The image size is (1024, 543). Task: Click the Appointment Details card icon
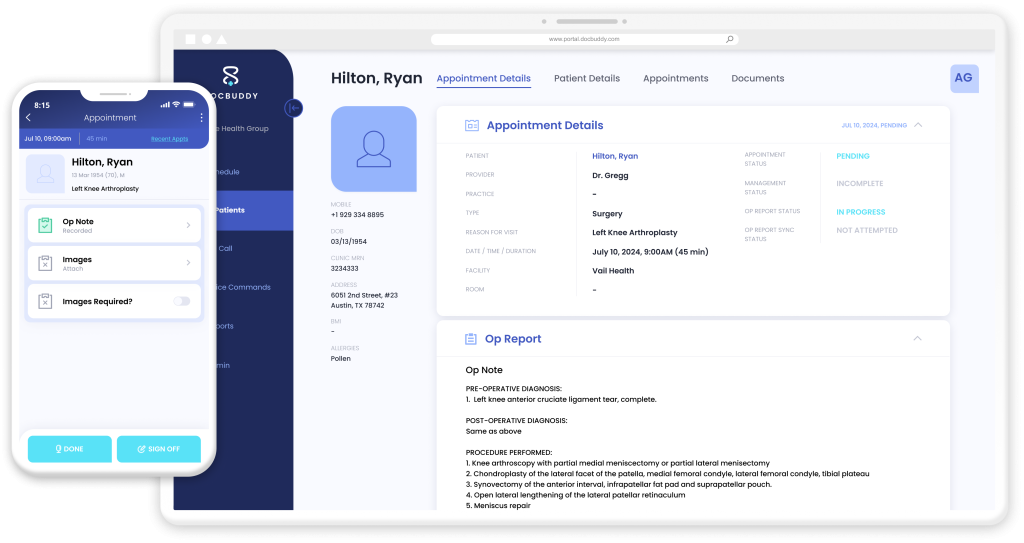pyautogui.click(x=472, y=126)
